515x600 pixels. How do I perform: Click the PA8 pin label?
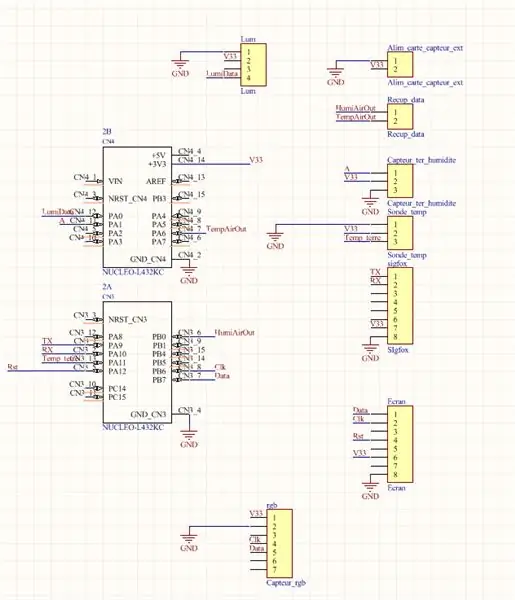click(x=116, y=337)
